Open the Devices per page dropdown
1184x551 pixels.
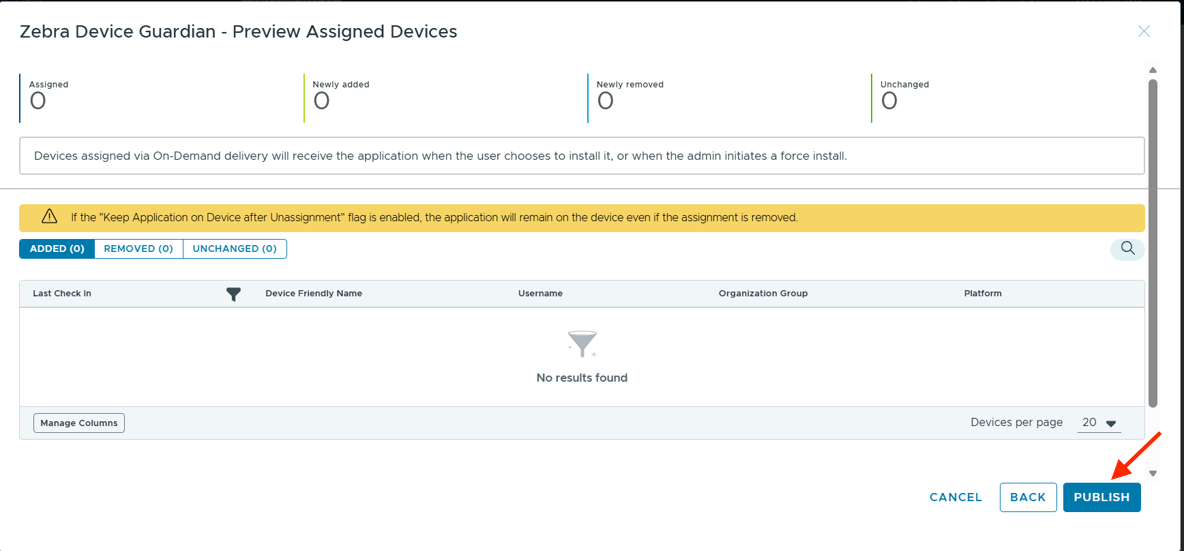tap(1099, 423)
